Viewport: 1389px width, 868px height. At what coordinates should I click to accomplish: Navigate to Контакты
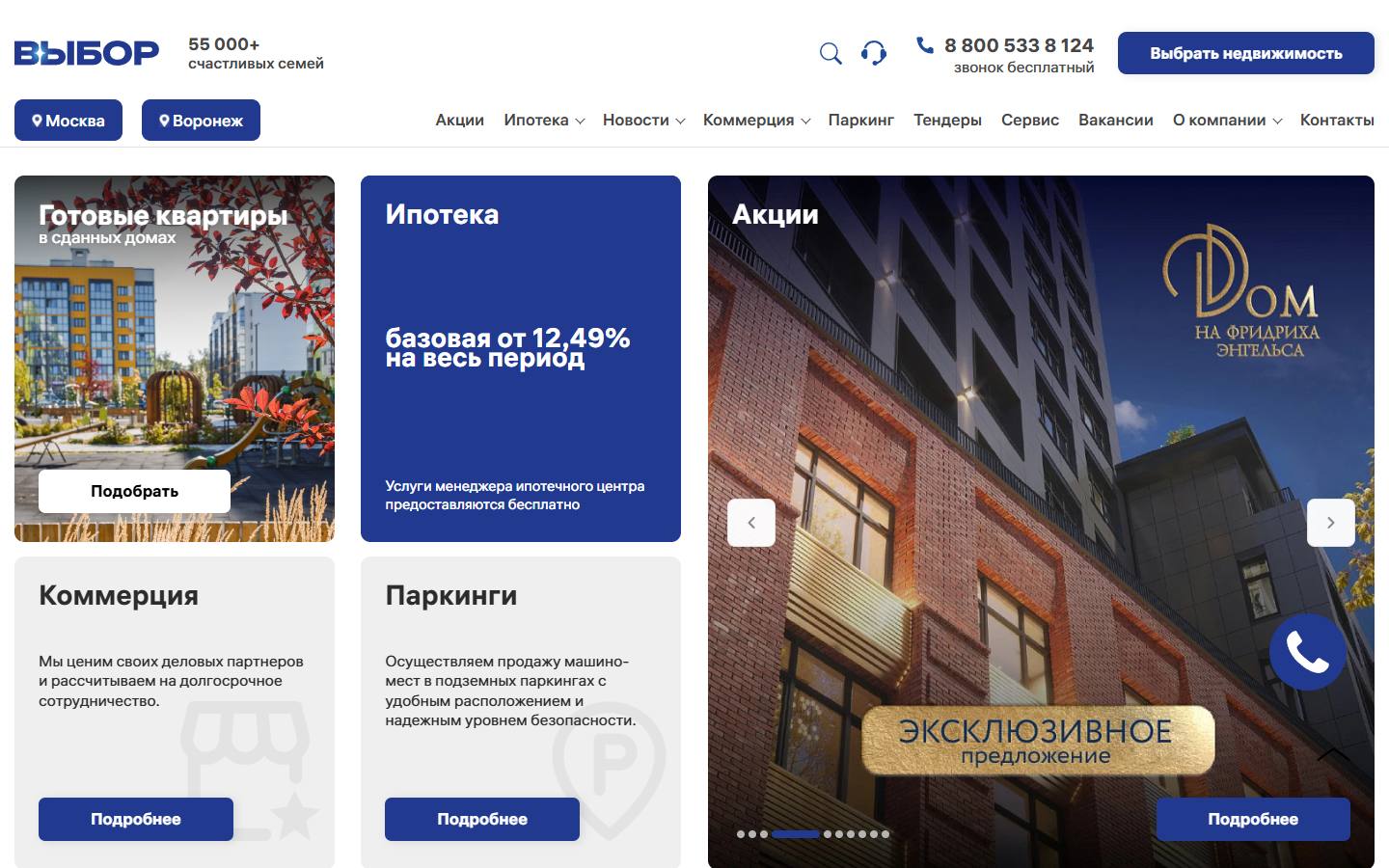click(1337, 121)
